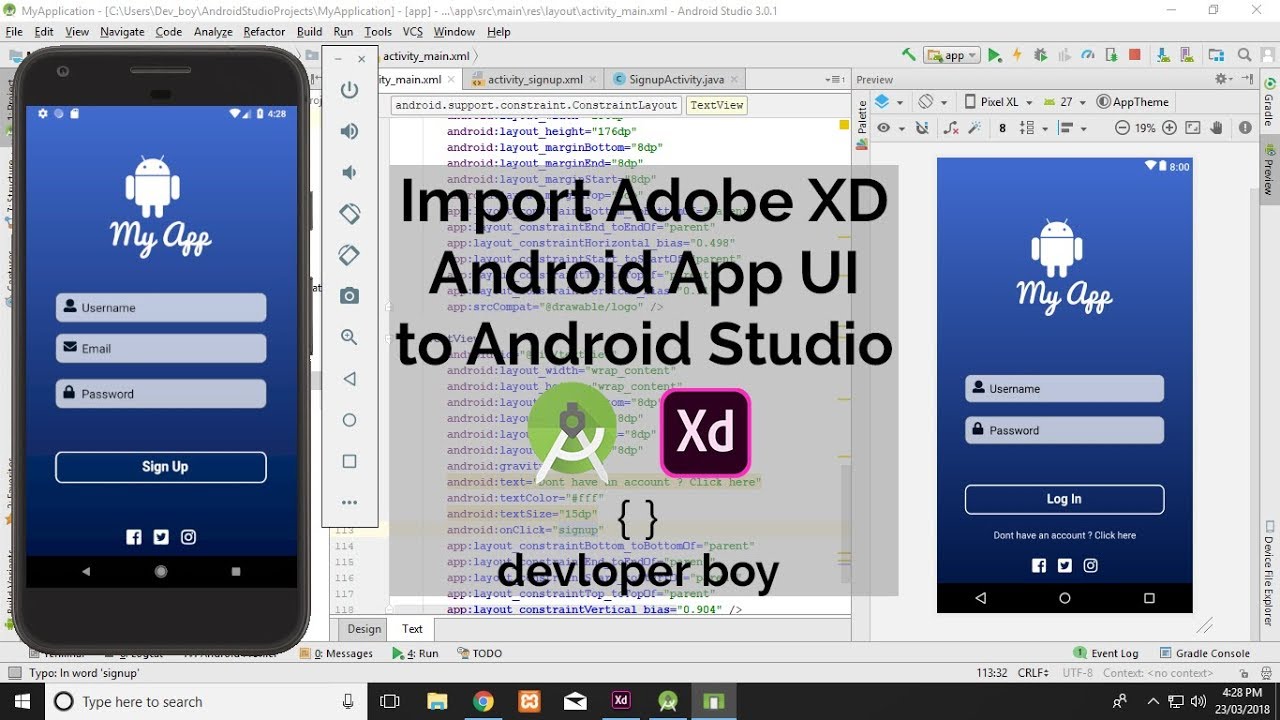This screenshot has height=720, width=1280.
Task: Open design surface layers dropdown
Action: (889, 102)
